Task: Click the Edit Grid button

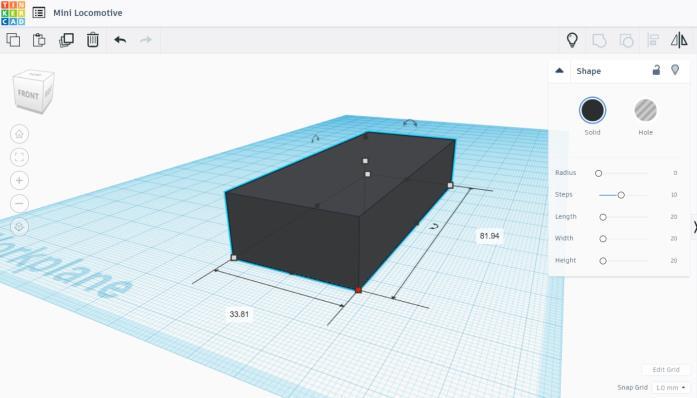Action: [665, 370]
